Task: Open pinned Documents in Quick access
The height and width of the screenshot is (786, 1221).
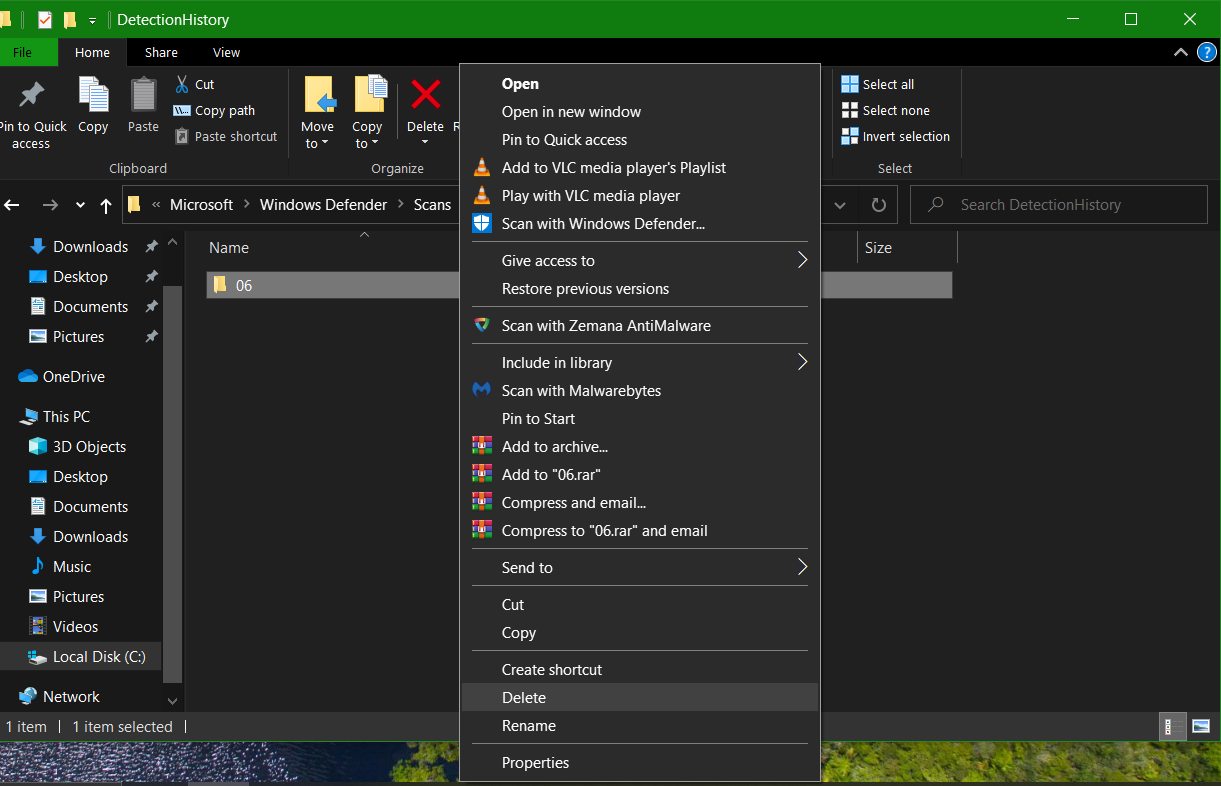Action: pos(90,307)
